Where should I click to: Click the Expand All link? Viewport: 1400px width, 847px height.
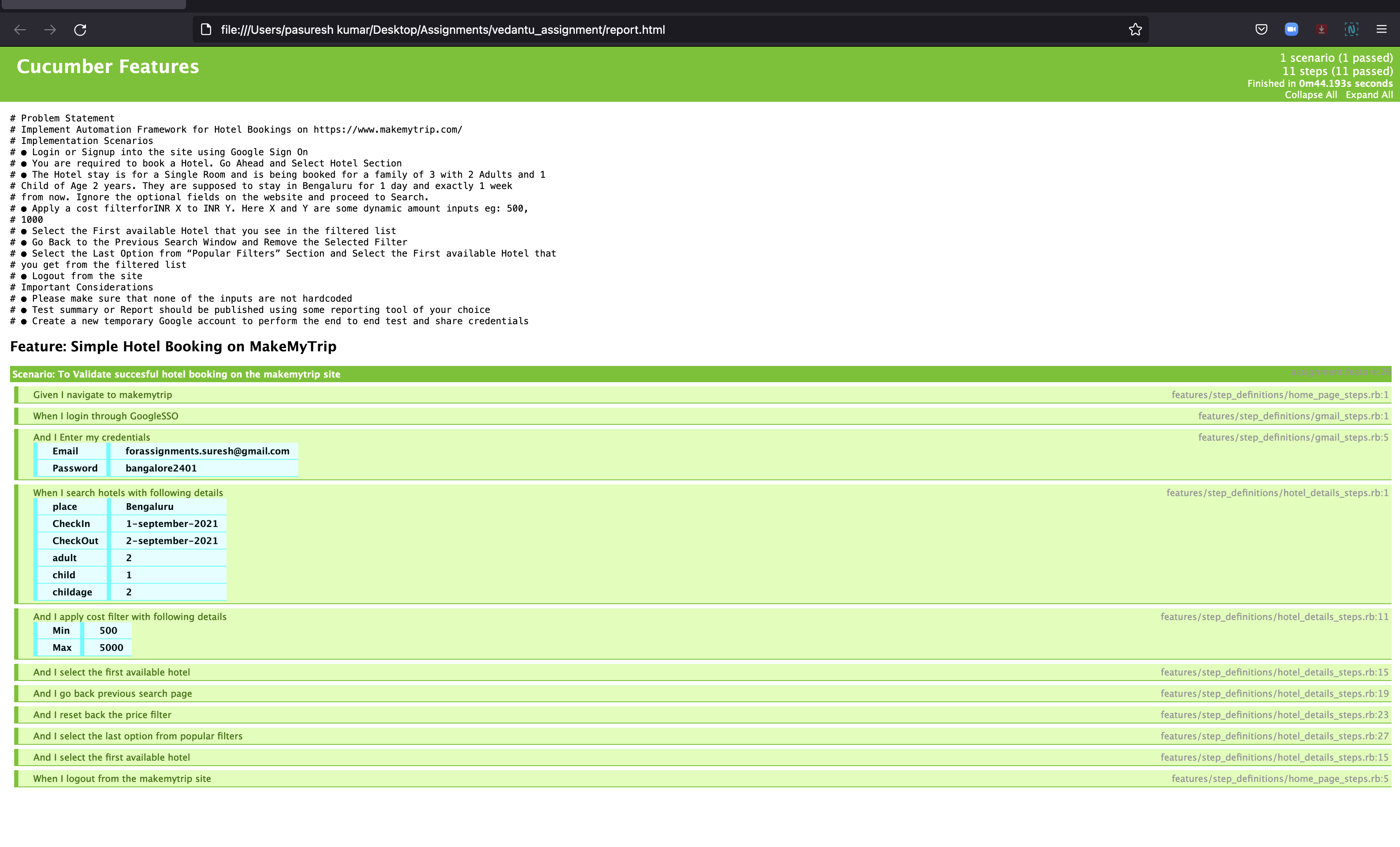1369,94
